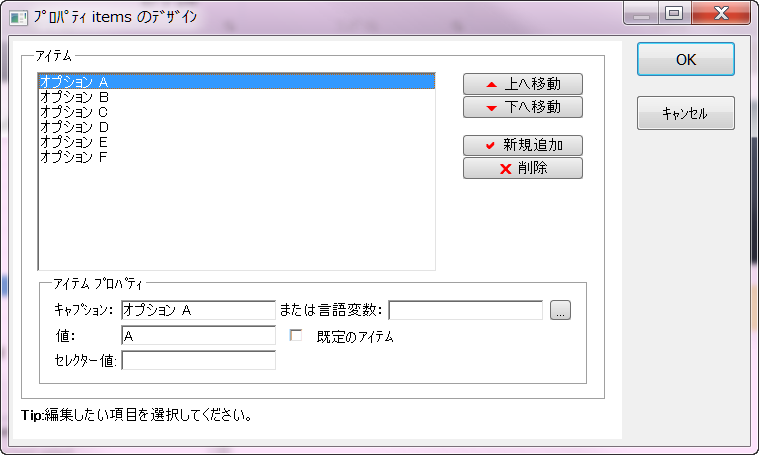Viewport: 759px width, 455px height.
Task: Add a new item with 新規追加
Action: pyautogui.click(x=523, y=145)
